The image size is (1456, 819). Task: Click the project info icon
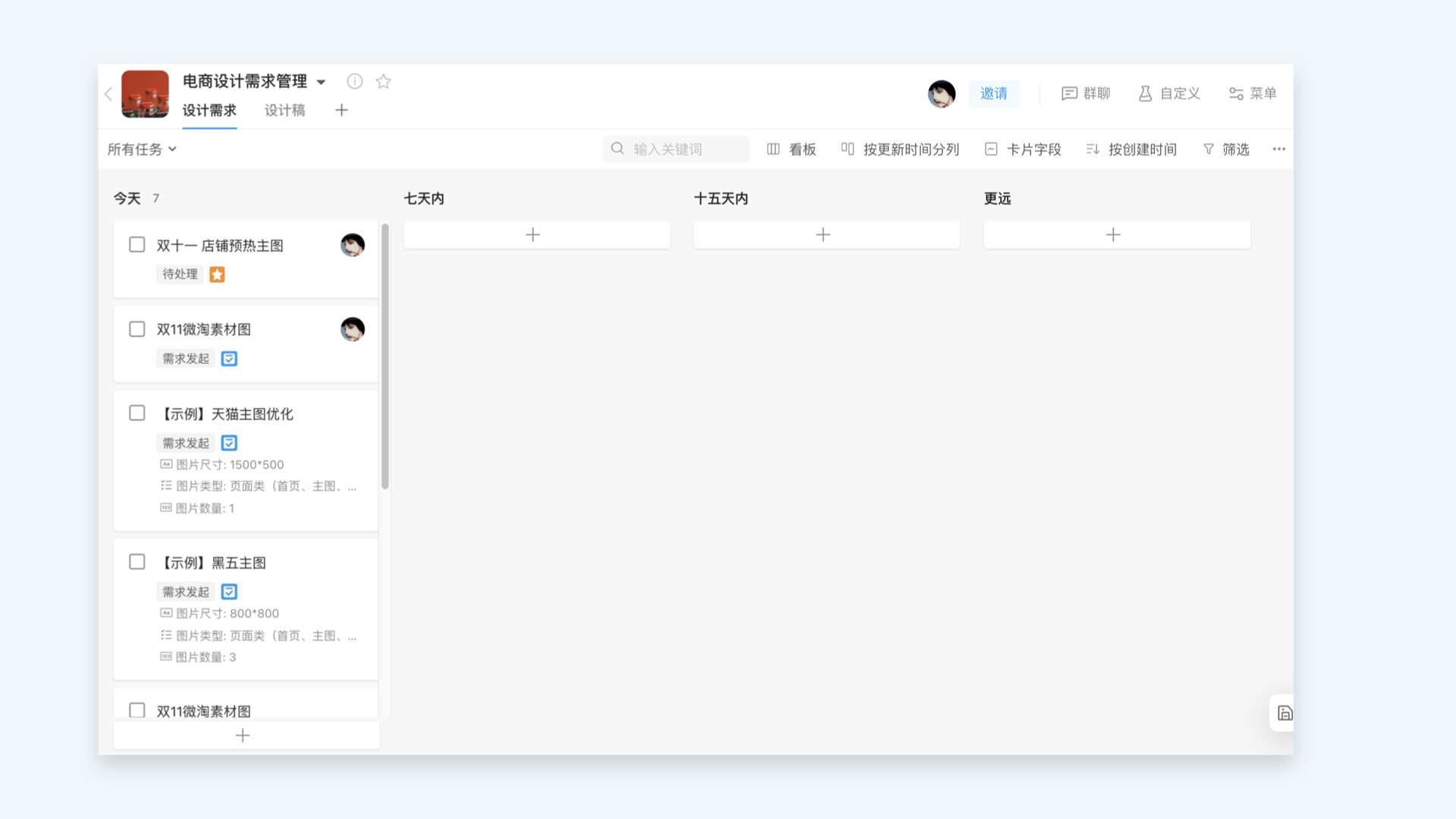354,81
